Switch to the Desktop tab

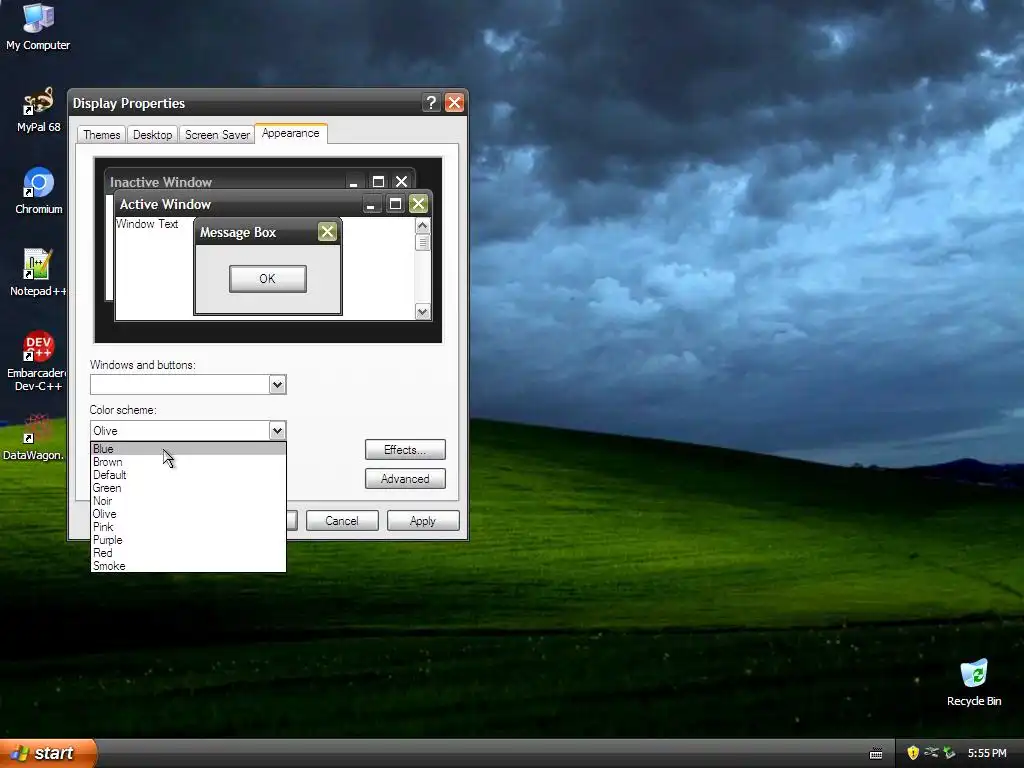[x=152, y=135]
